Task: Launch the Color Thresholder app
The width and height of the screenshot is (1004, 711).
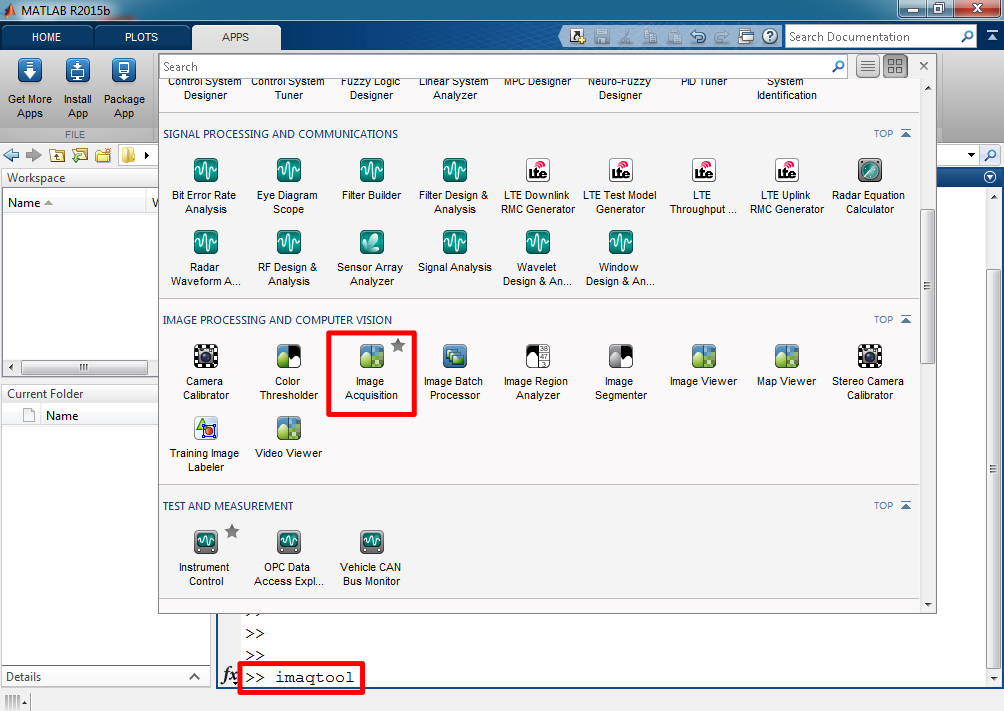Action: point(288,372)
